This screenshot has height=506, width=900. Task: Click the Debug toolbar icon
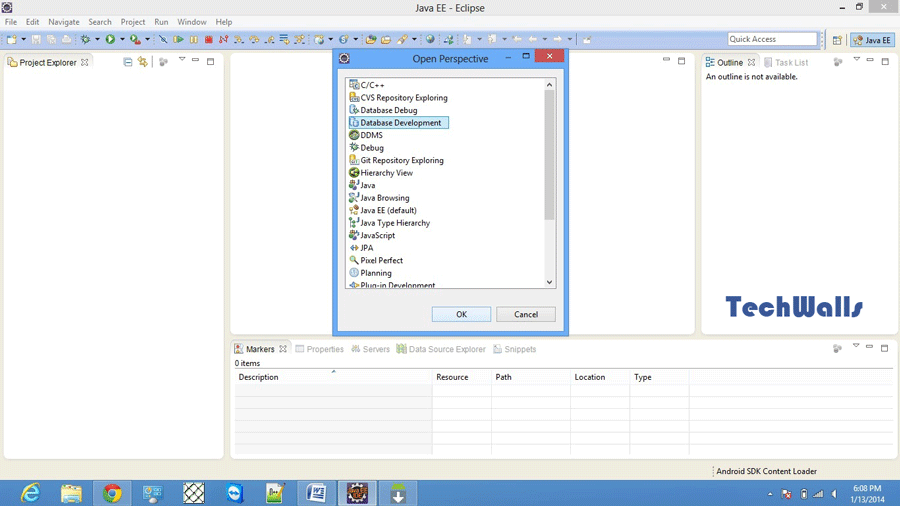tap(86, 40)
